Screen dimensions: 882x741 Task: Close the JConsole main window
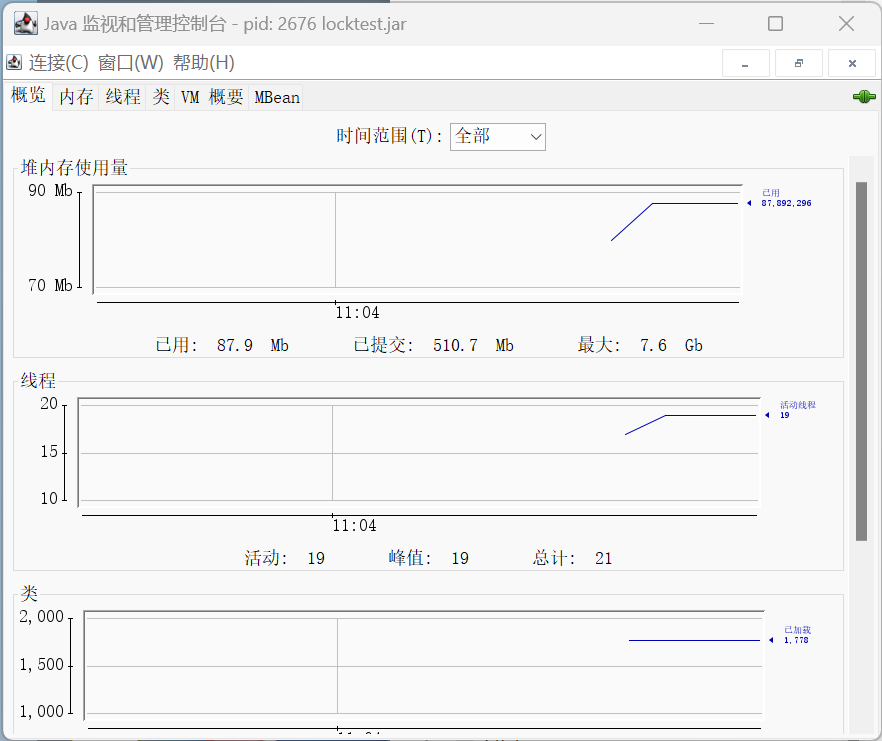[x=846, y=24]
